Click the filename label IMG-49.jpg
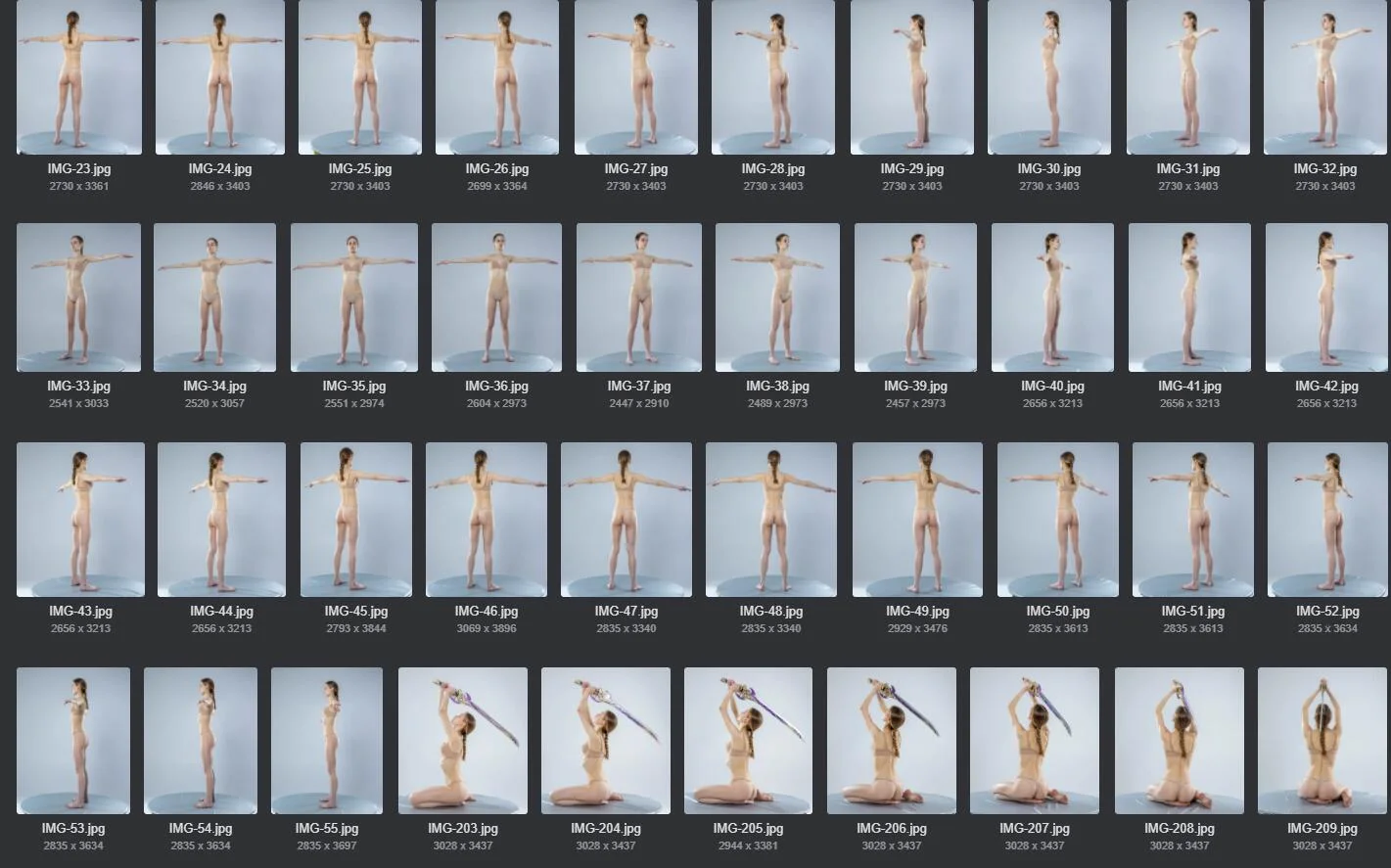 pyautogui.click(x=917, y=612)
